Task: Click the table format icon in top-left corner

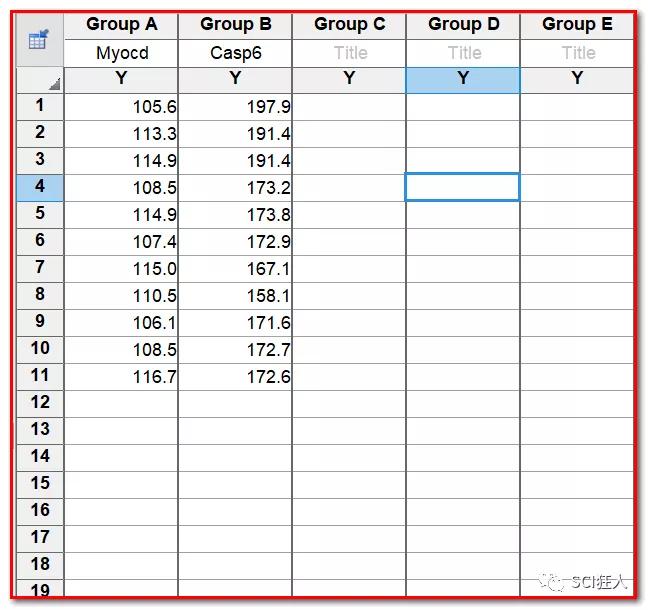Action: click(39, 40)
